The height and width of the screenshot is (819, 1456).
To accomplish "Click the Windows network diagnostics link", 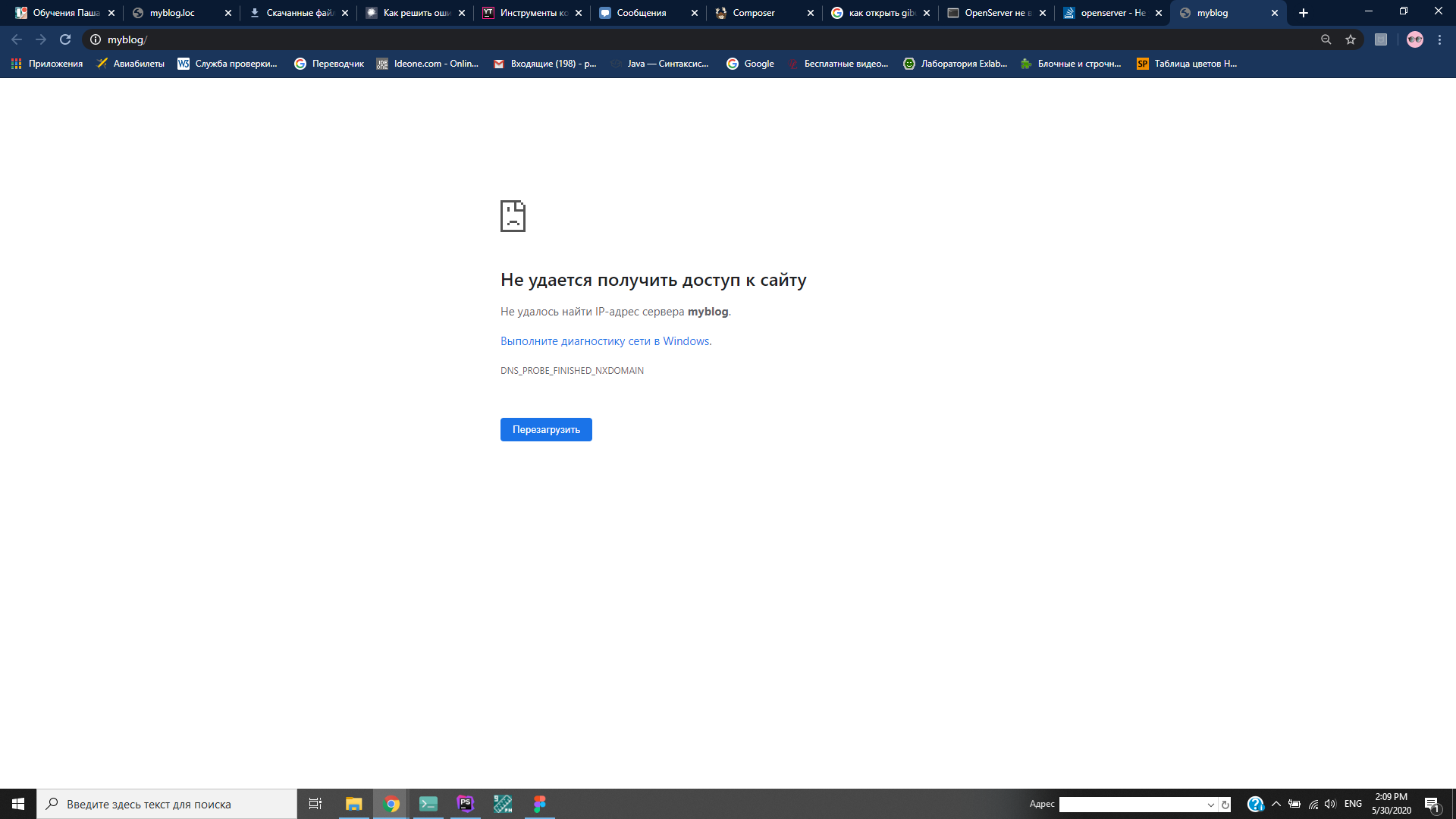I will (x=605, y=341).
